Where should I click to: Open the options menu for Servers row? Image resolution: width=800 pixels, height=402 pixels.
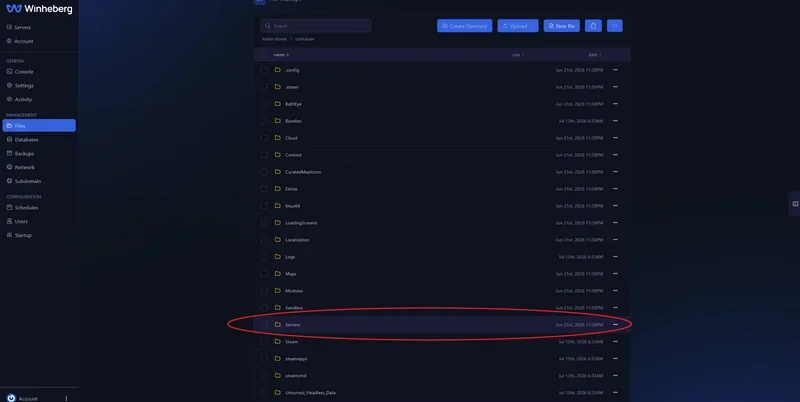pos(615,324)
